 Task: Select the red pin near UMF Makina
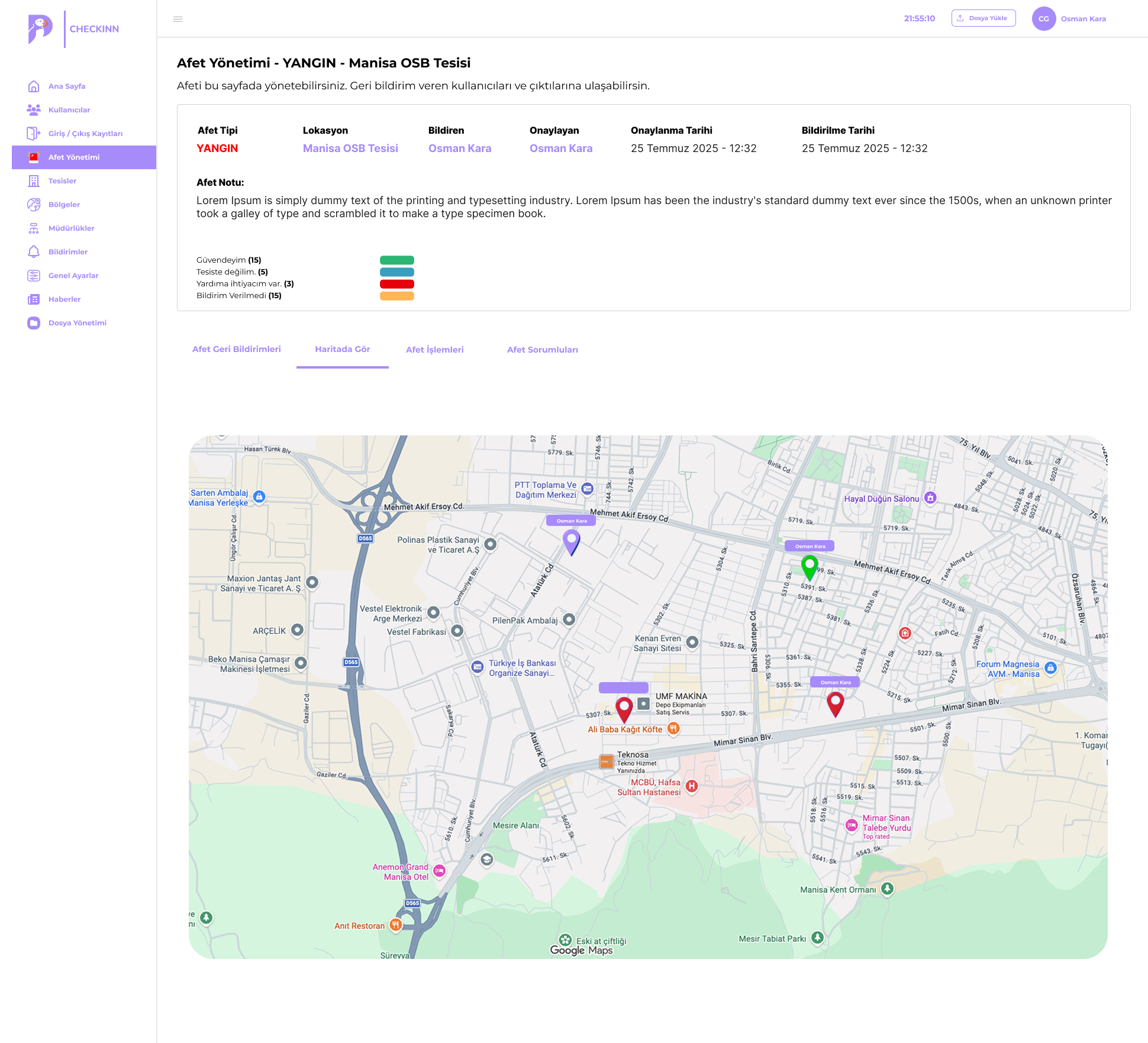pyautogui.click(x=624, y=710)
